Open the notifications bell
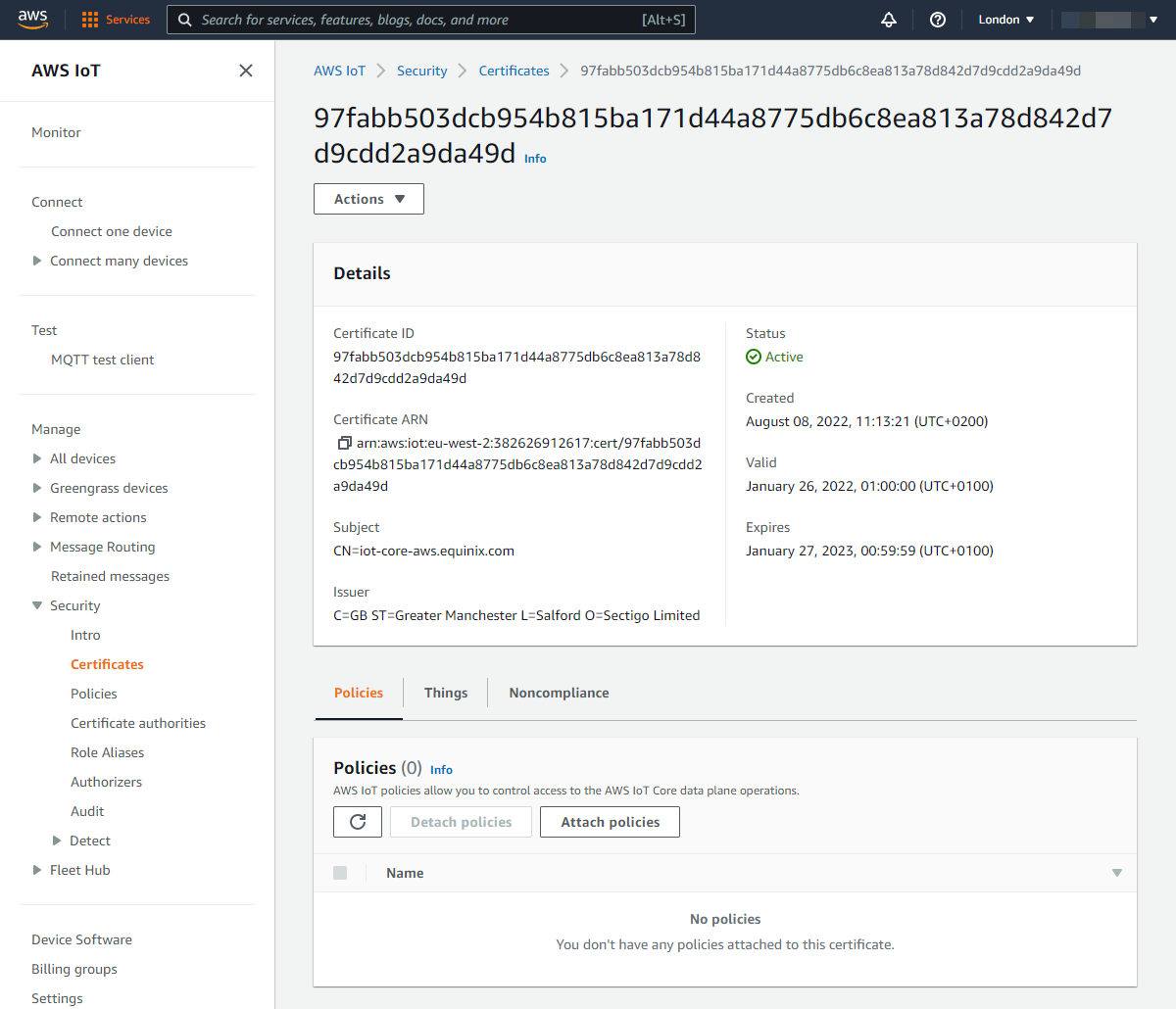1176x1009 pixels. click(x=889, y=20)
